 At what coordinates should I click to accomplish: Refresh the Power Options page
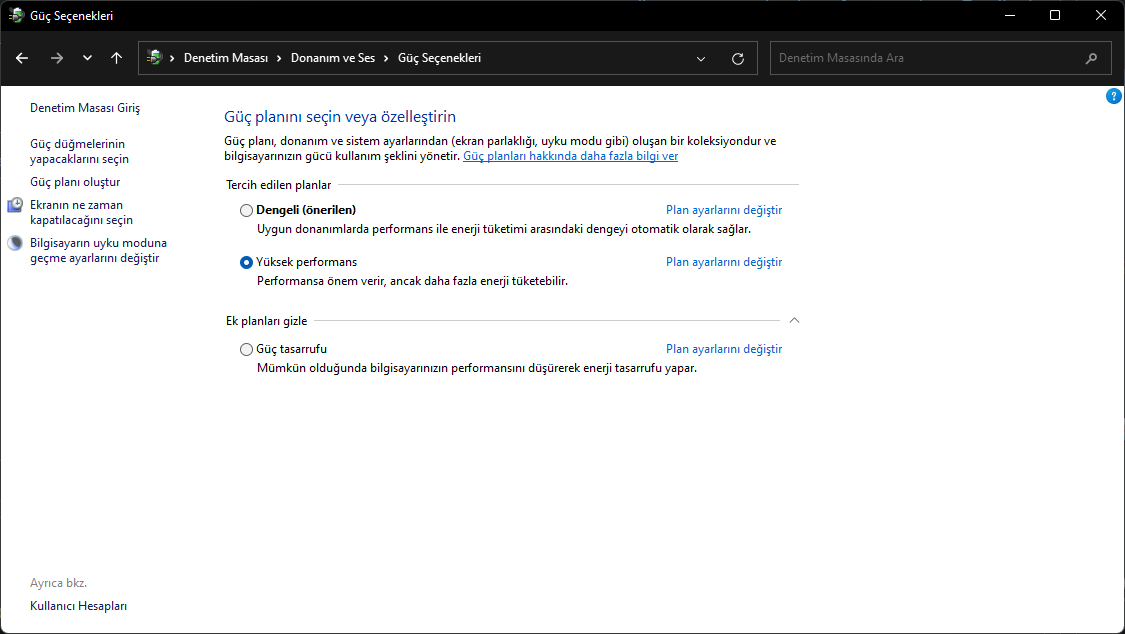point(738,58)
